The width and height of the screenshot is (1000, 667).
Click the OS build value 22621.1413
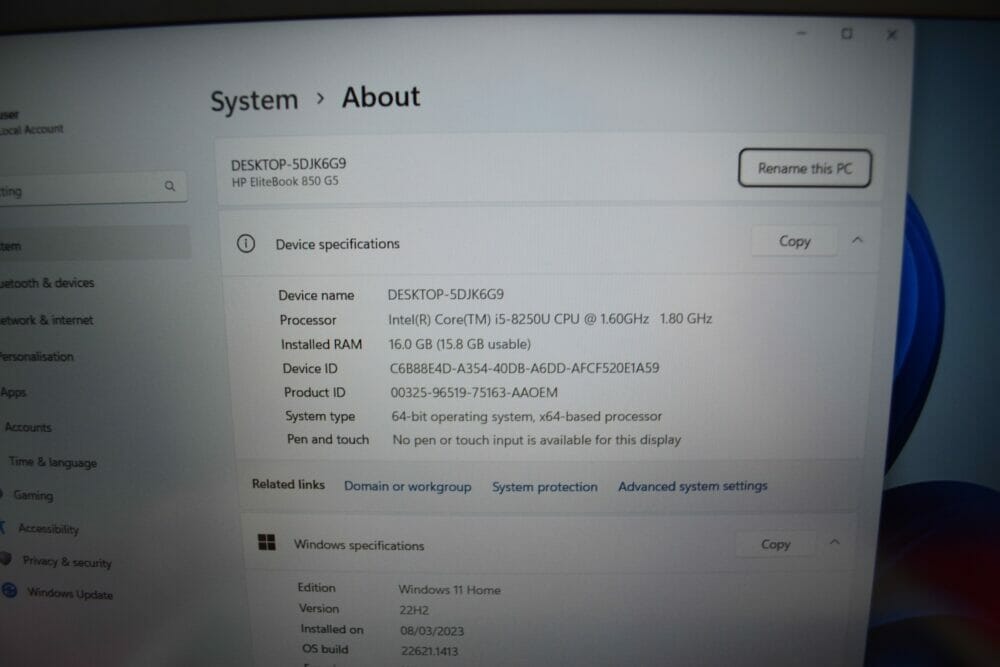tap(429, 651)
